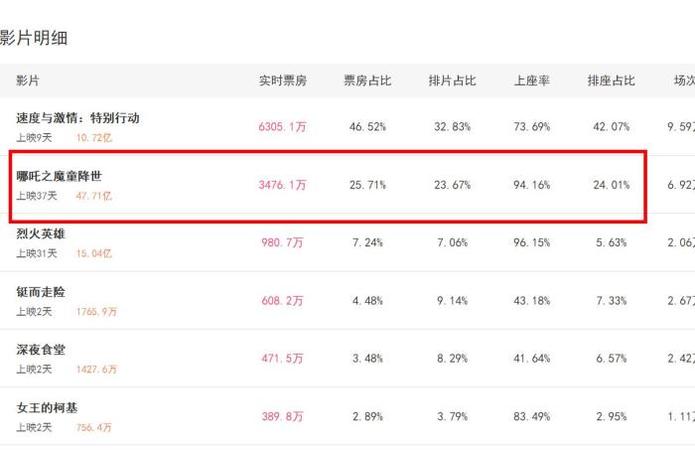Click the 影片明细 section heading

34,38
